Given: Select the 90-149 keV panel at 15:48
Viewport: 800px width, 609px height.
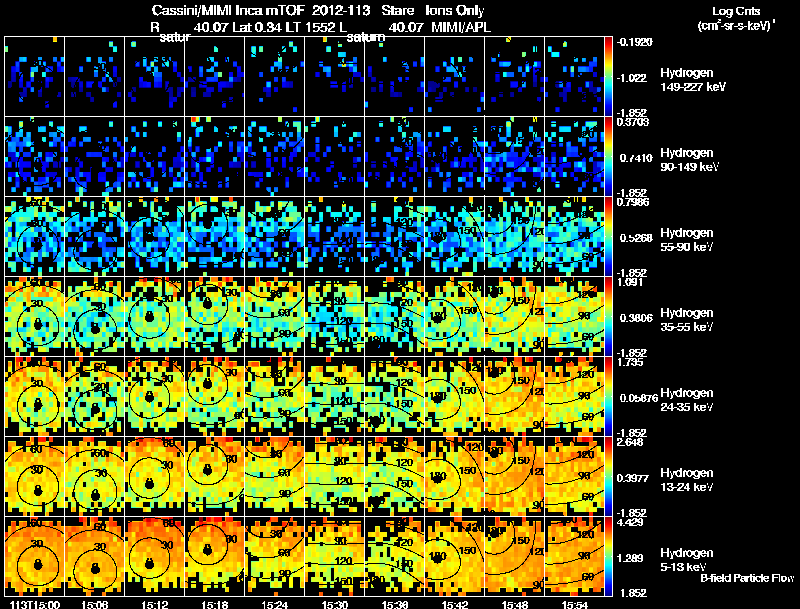Looking at the screenshot, I should pyautogui.click(x=514, y=157).
